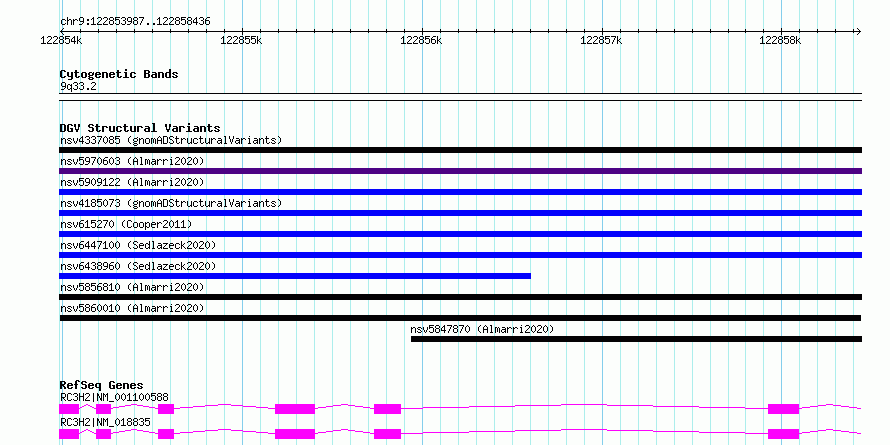Click the 122856k ruler position label
The image size is (890, 445).
[421, 40]
